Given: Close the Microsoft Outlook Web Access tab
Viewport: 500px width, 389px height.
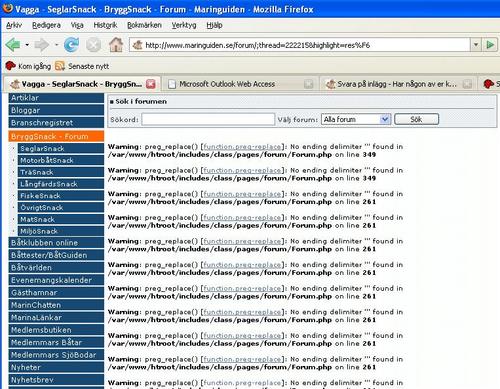Looking at the screenshot, I should click(x=309, y=84).
